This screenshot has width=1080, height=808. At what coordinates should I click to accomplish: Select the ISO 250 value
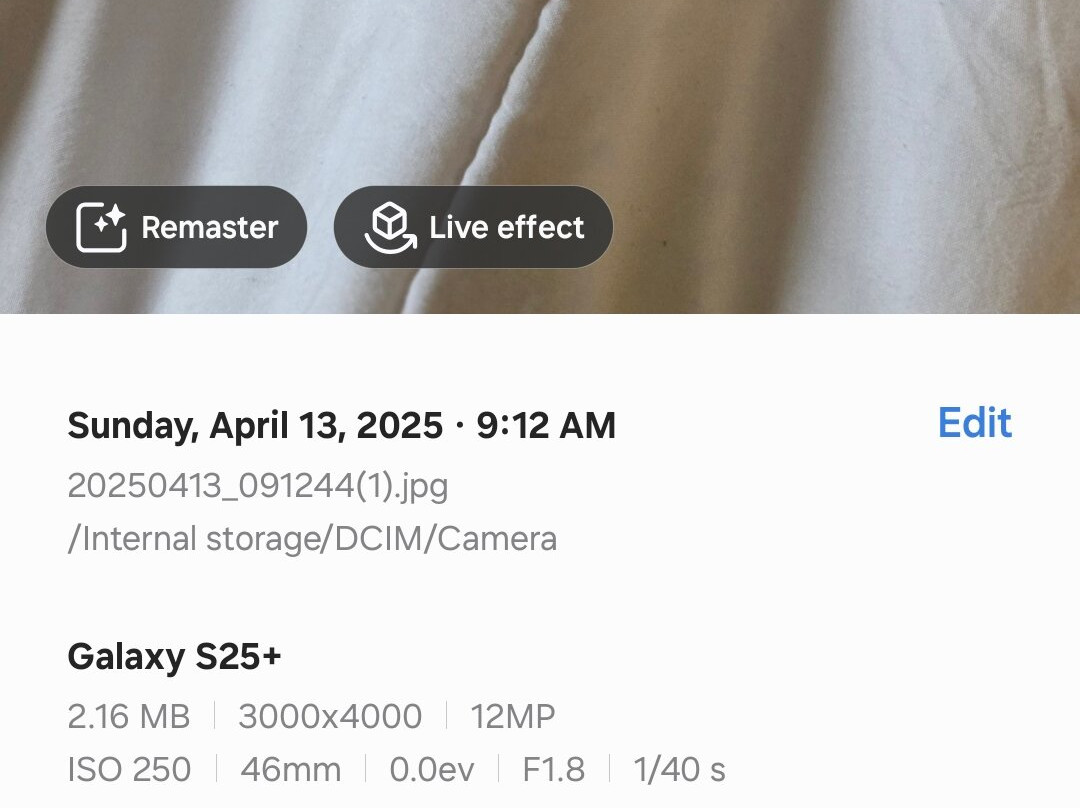point(128,769)
